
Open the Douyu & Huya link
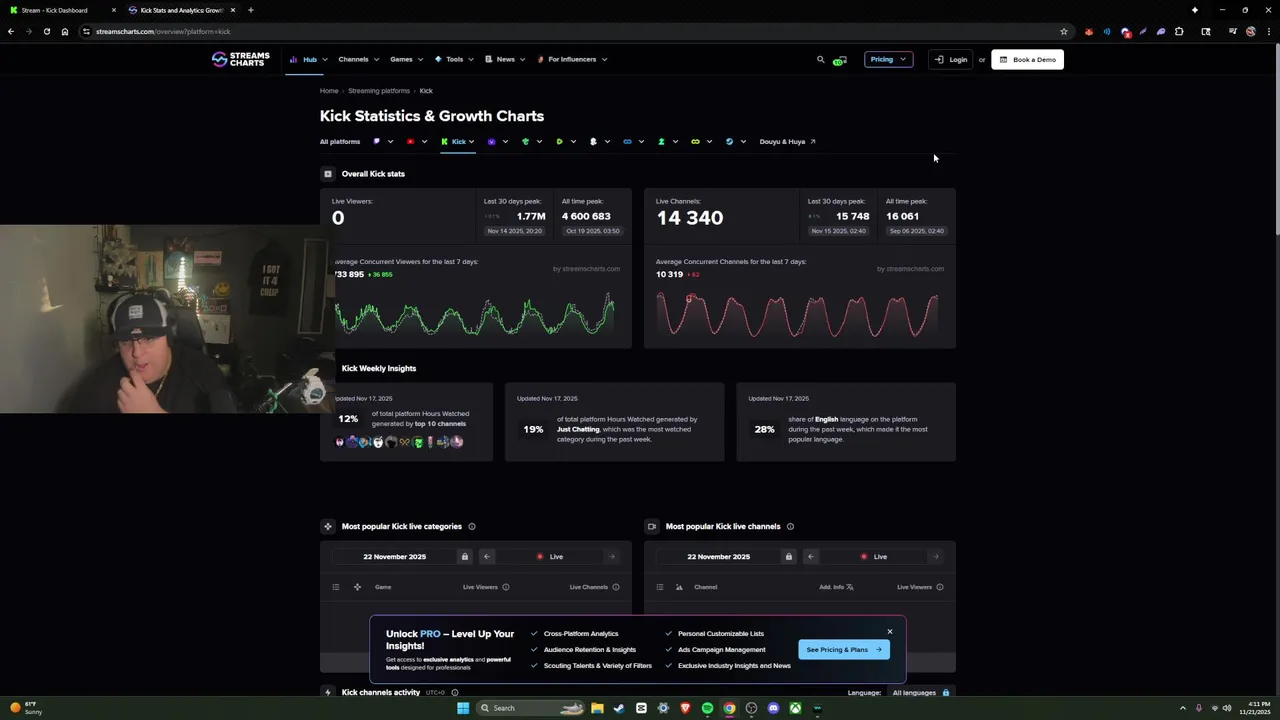[x=787, y=141]
